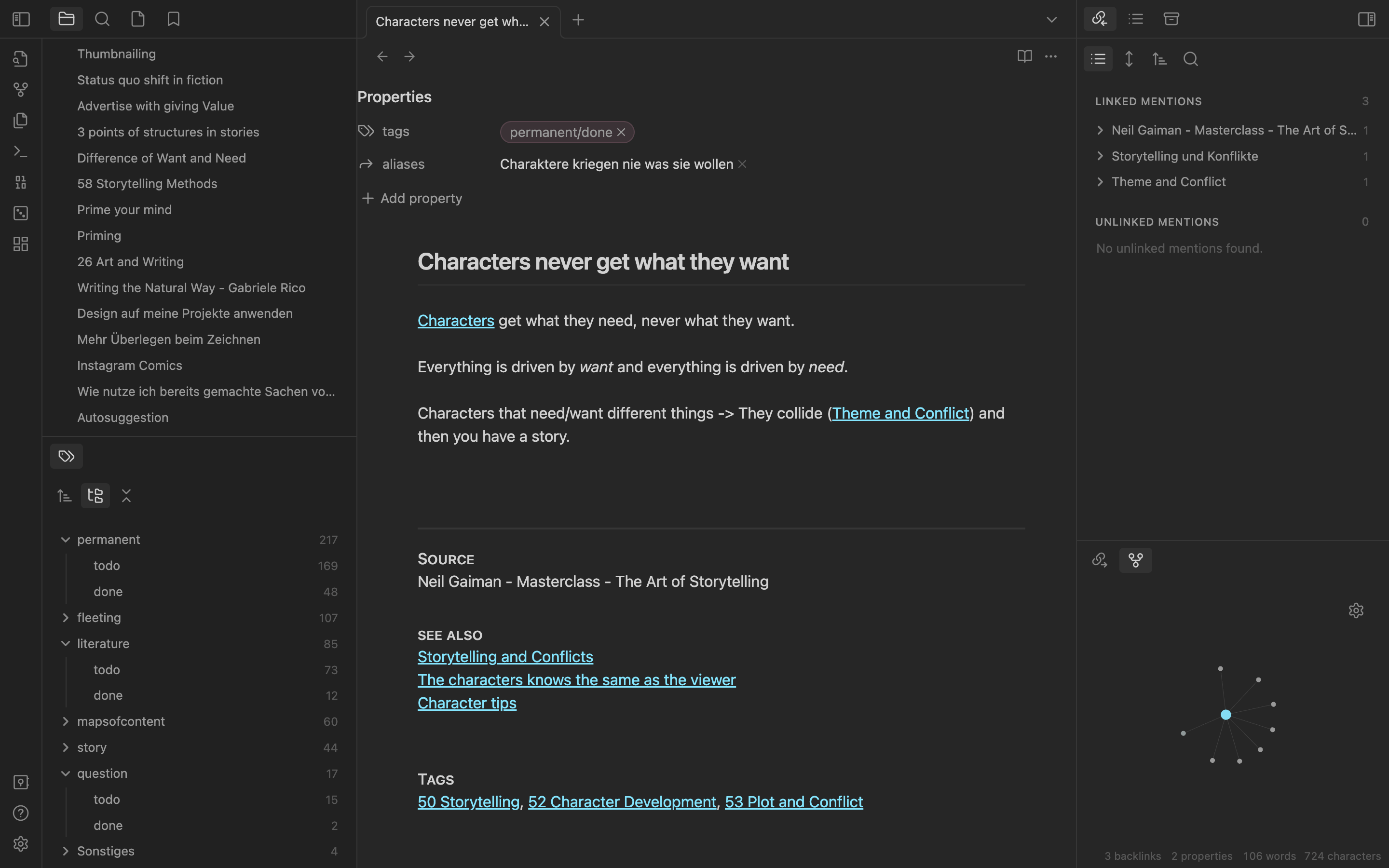Click the more options ellipsis icon
1389x868 pixels.
[1051, 57]
